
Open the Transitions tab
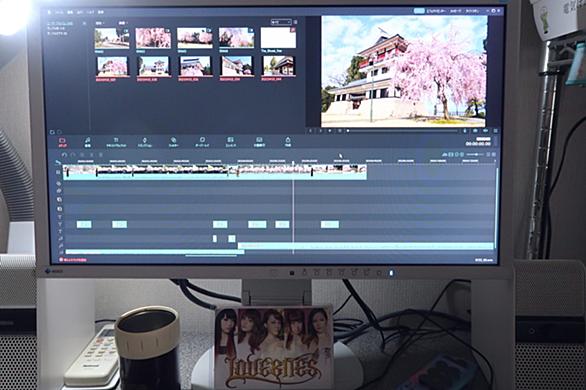click(x=145, y=142)
